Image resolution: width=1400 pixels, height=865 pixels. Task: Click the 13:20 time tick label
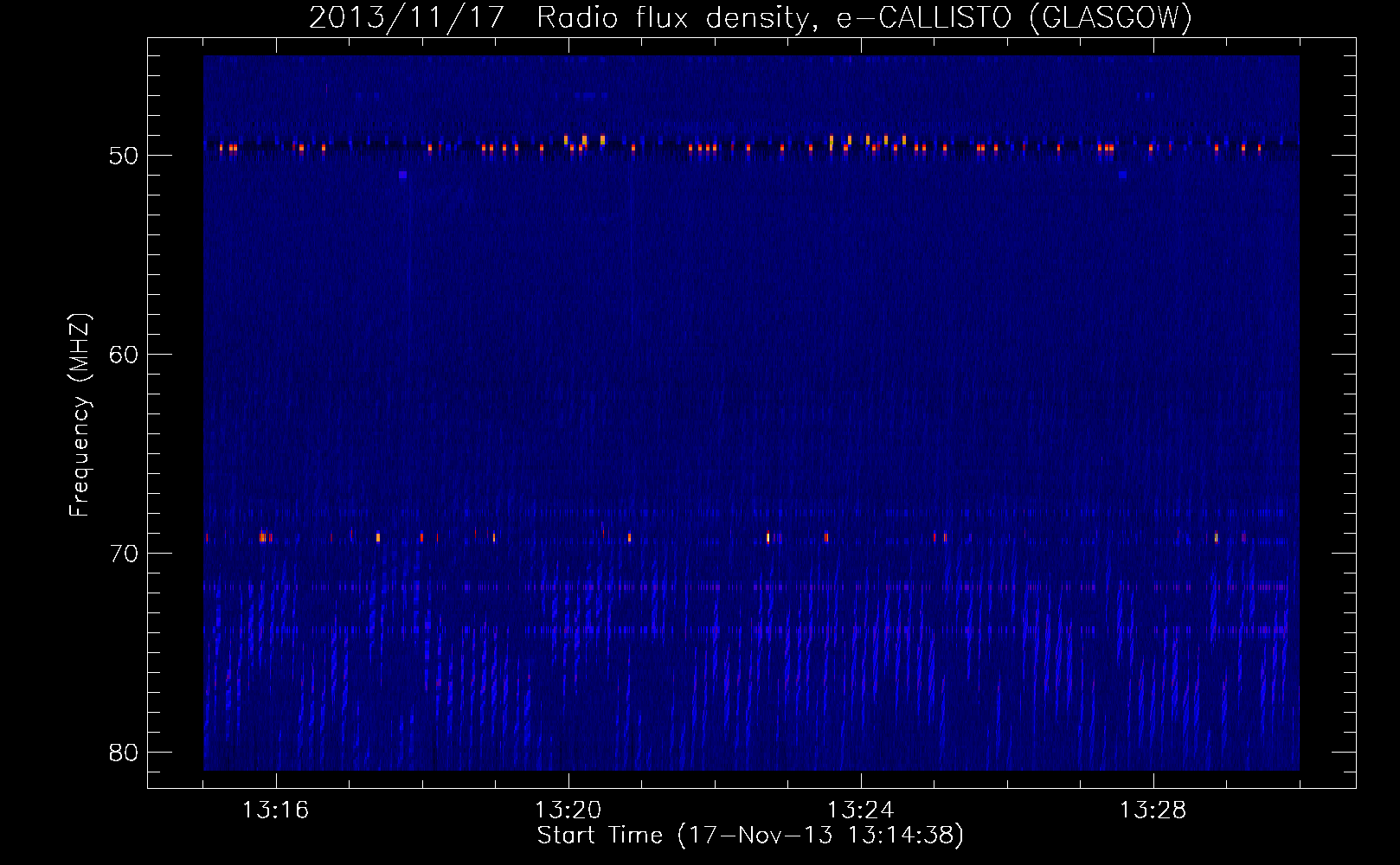pos(568,811)
